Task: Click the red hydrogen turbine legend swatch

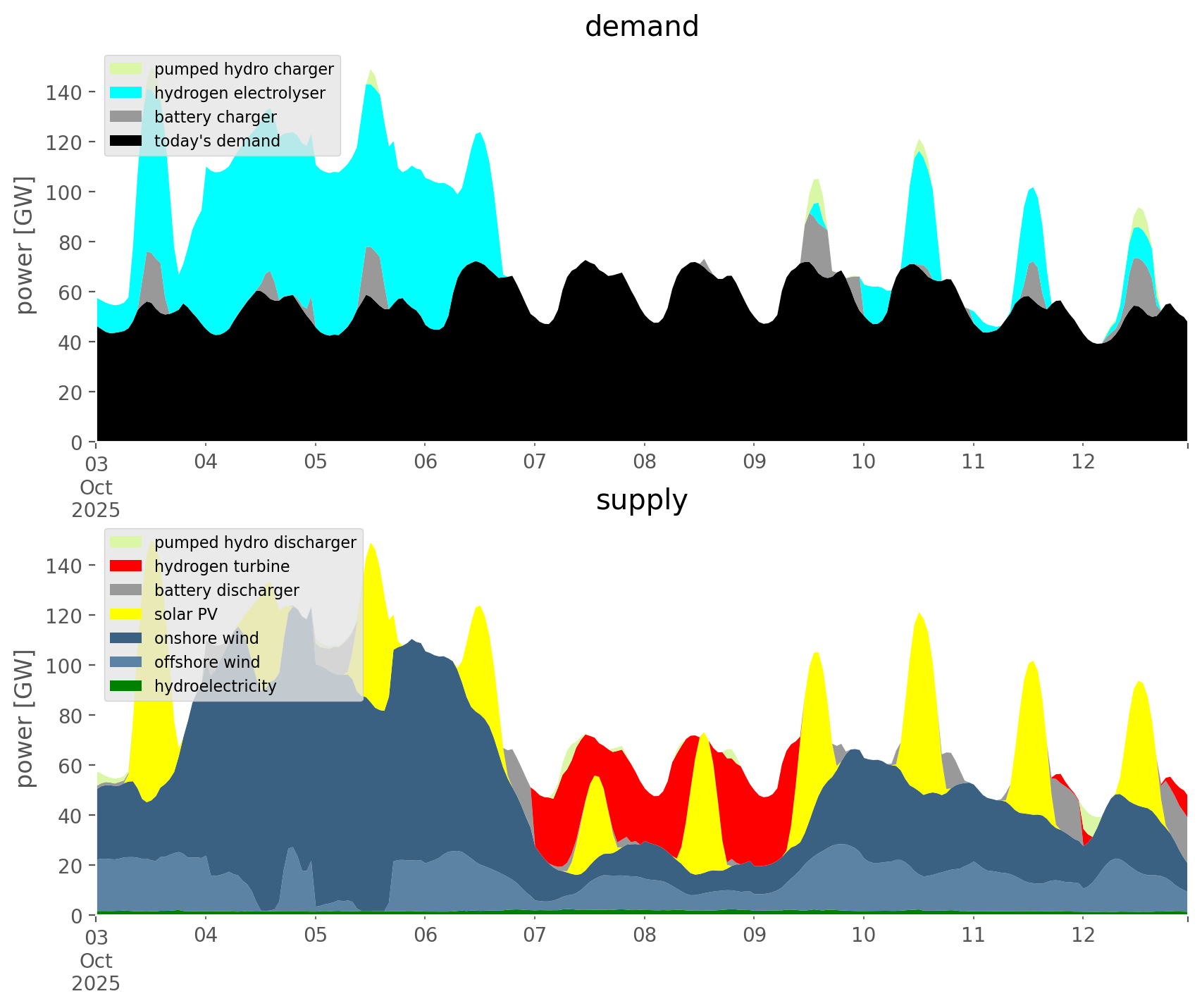Action: pyautogui.click(x=126, y=566)
